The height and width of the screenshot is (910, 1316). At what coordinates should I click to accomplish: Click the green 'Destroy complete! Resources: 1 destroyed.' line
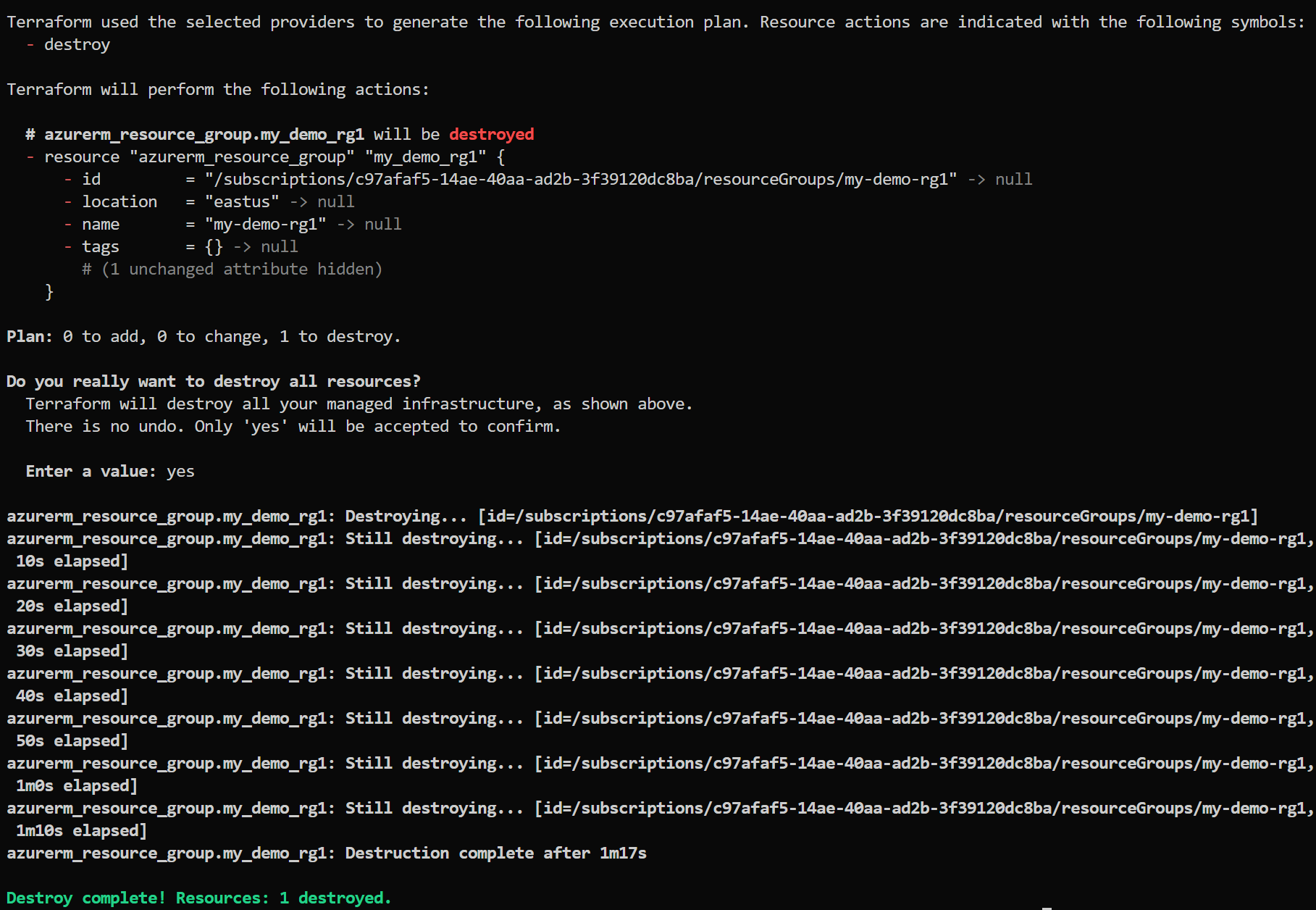[199, 898]
